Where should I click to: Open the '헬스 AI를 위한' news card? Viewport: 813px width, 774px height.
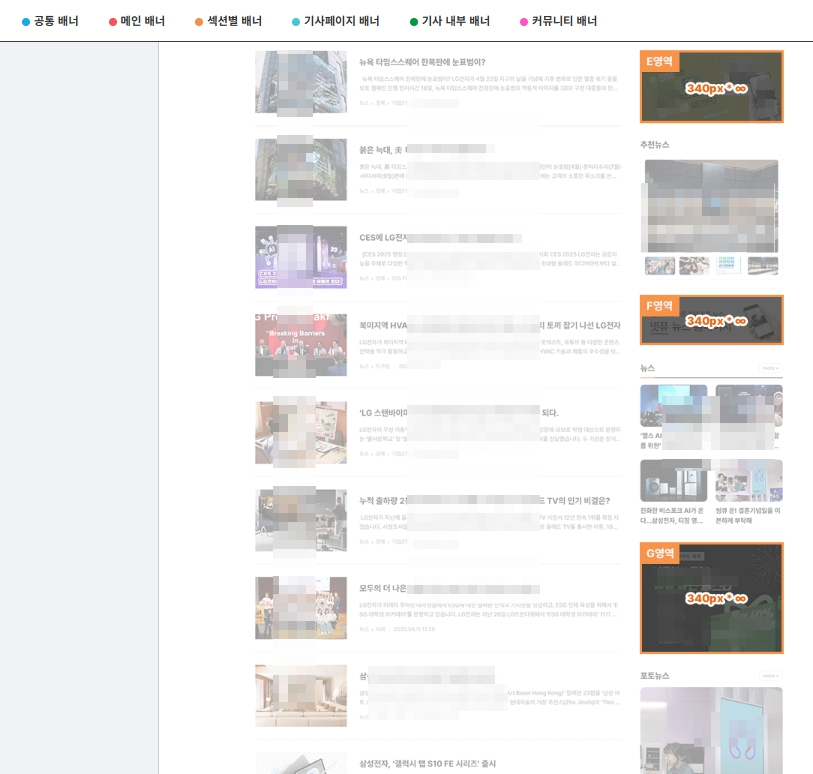pos(674,417)
